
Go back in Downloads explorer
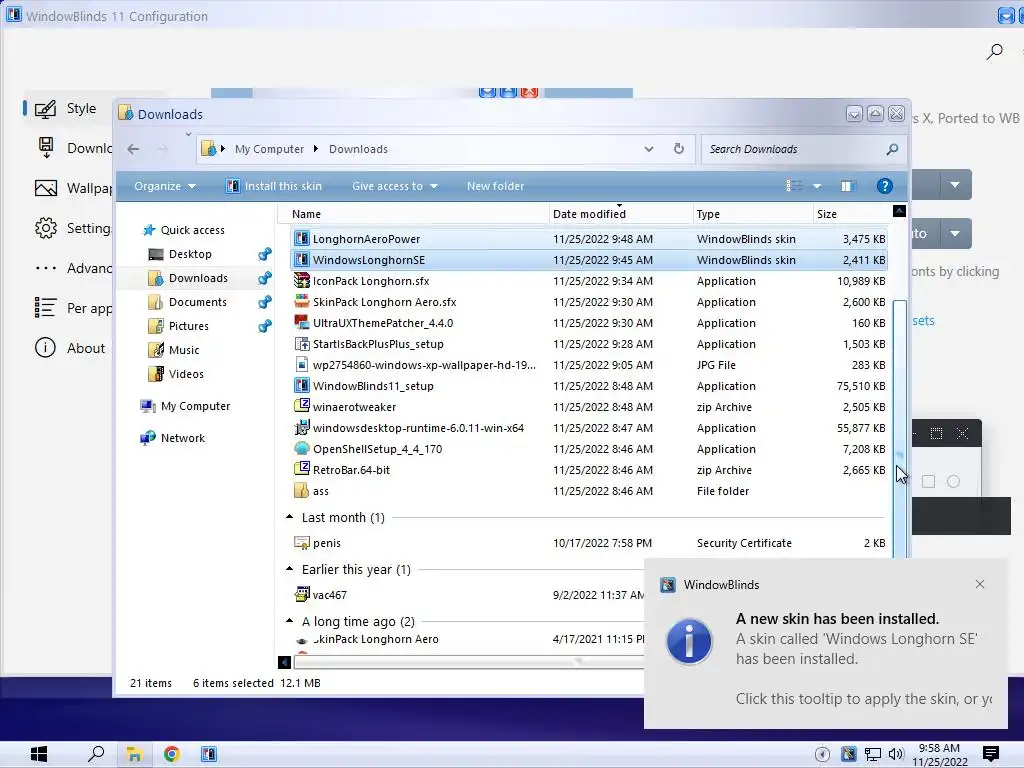[133, 149]
